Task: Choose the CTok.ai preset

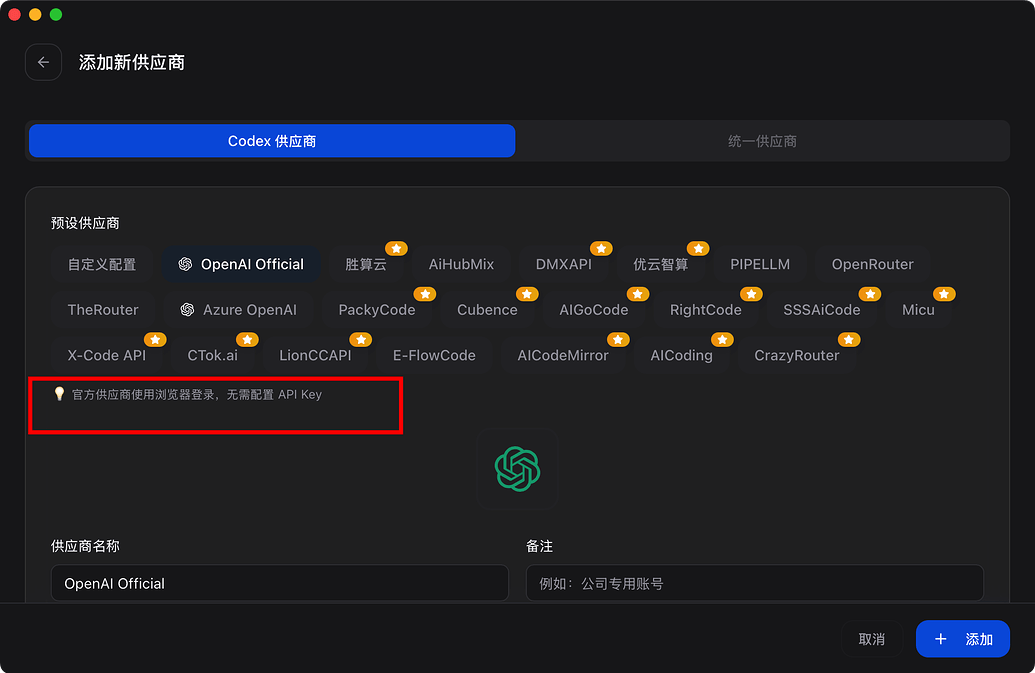Action: click(x=213, y=355)
